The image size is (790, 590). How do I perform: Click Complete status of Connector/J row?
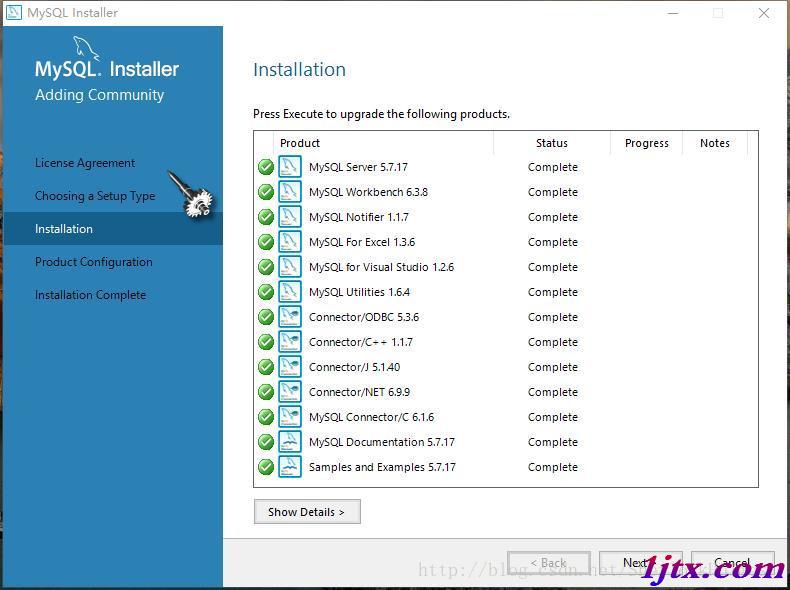[x=553, y=367]
